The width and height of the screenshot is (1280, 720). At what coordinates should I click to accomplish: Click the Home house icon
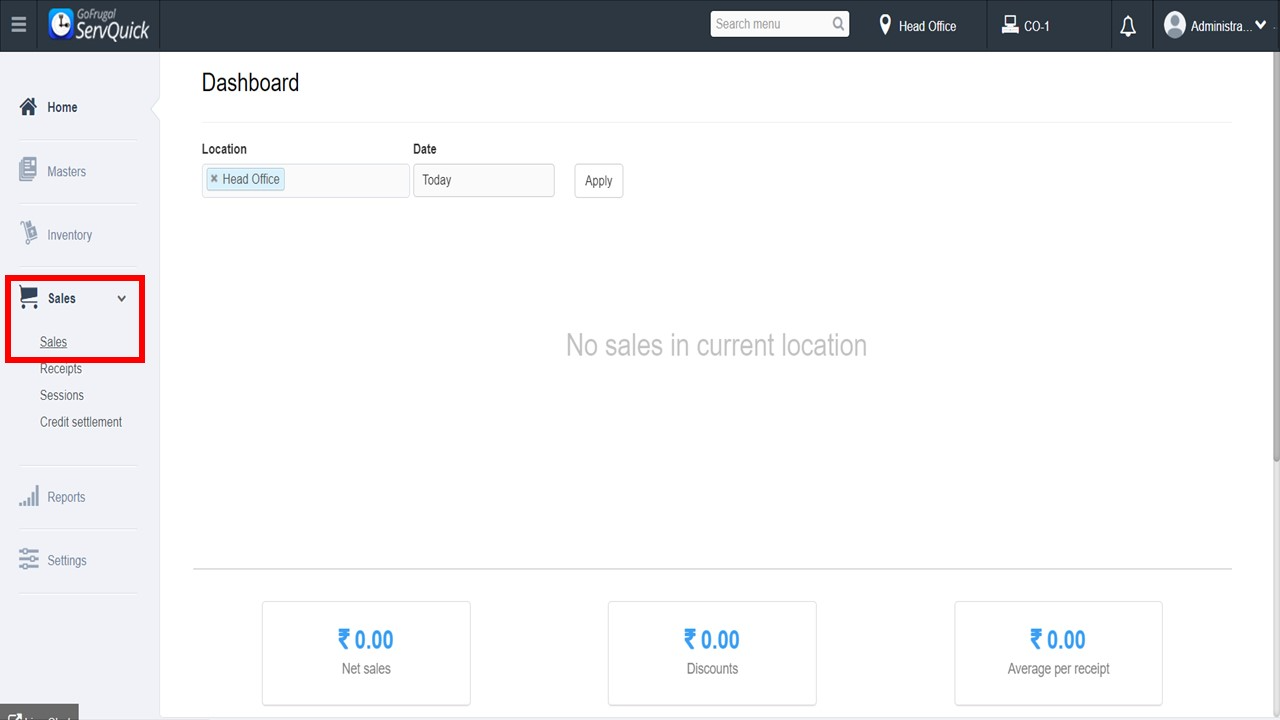click(28, 107)
